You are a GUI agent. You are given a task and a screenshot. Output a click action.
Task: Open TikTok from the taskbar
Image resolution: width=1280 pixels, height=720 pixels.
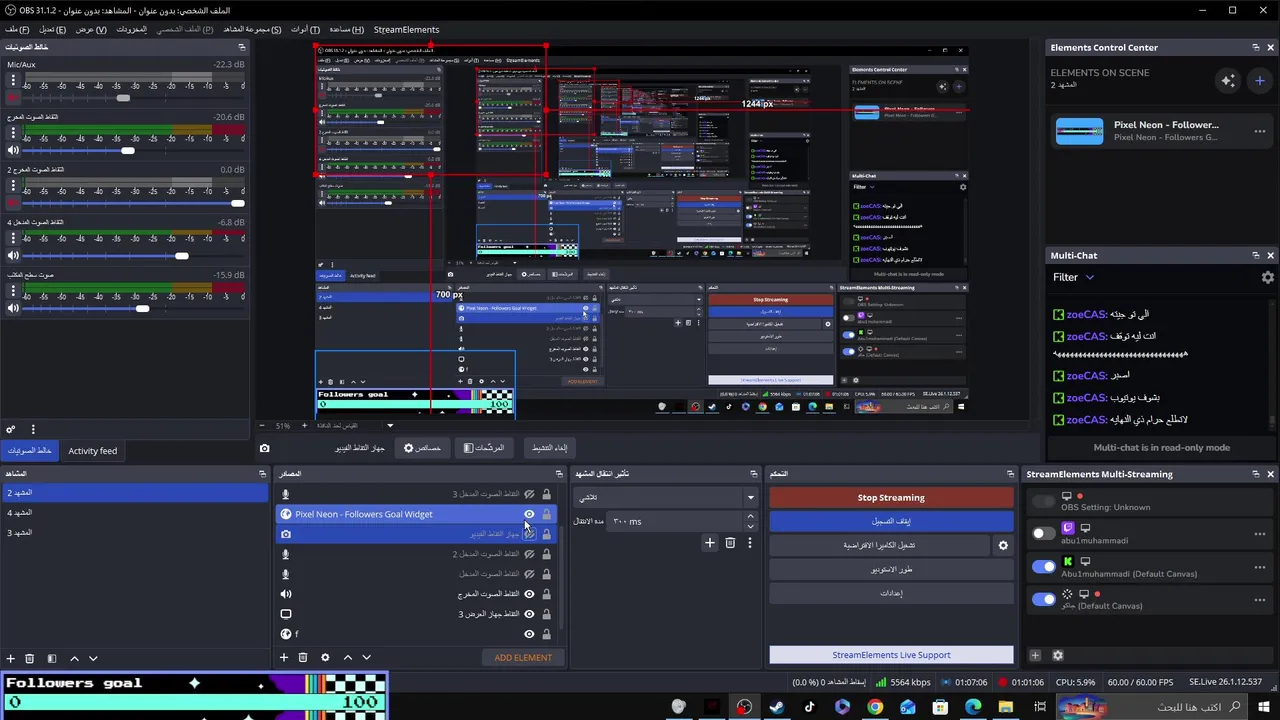click(810, 707)
